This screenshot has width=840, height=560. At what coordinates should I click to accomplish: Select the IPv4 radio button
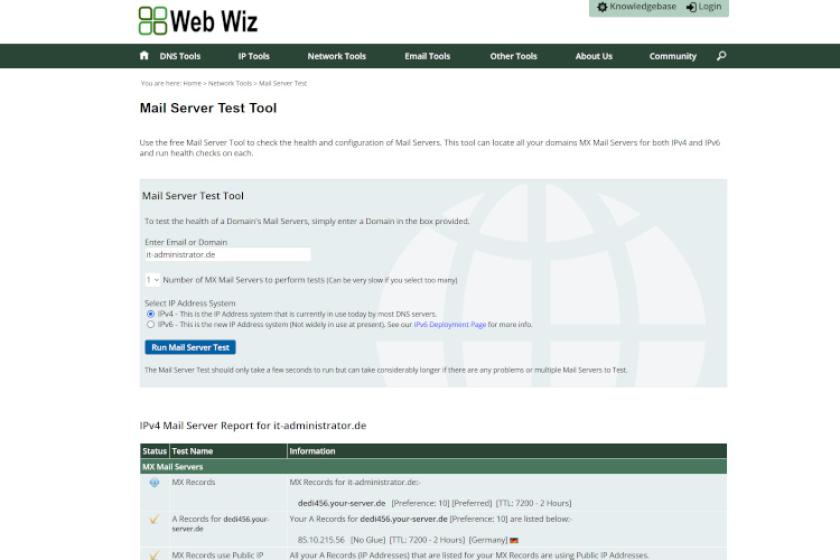(151, 314)
